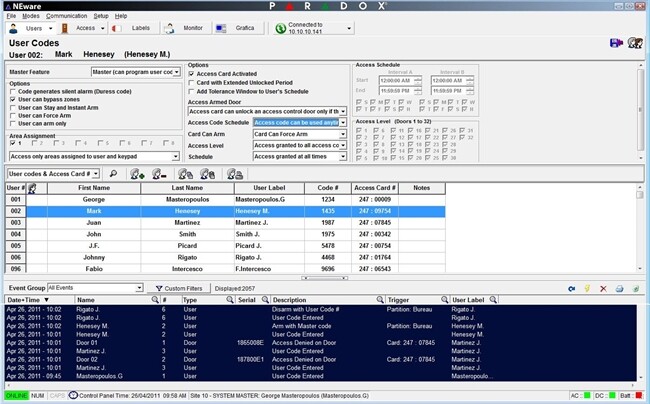Expand the Event Group All Events dropdown
Image resolution: width=650 pixels, height=404 pixels.
140,288
